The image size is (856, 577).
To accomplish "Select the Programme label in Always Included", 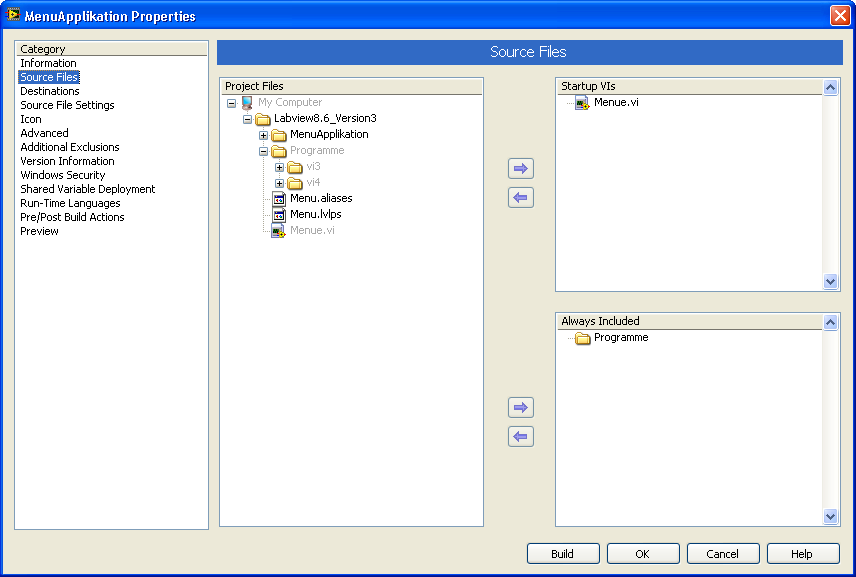I will [x=621, y=337].
